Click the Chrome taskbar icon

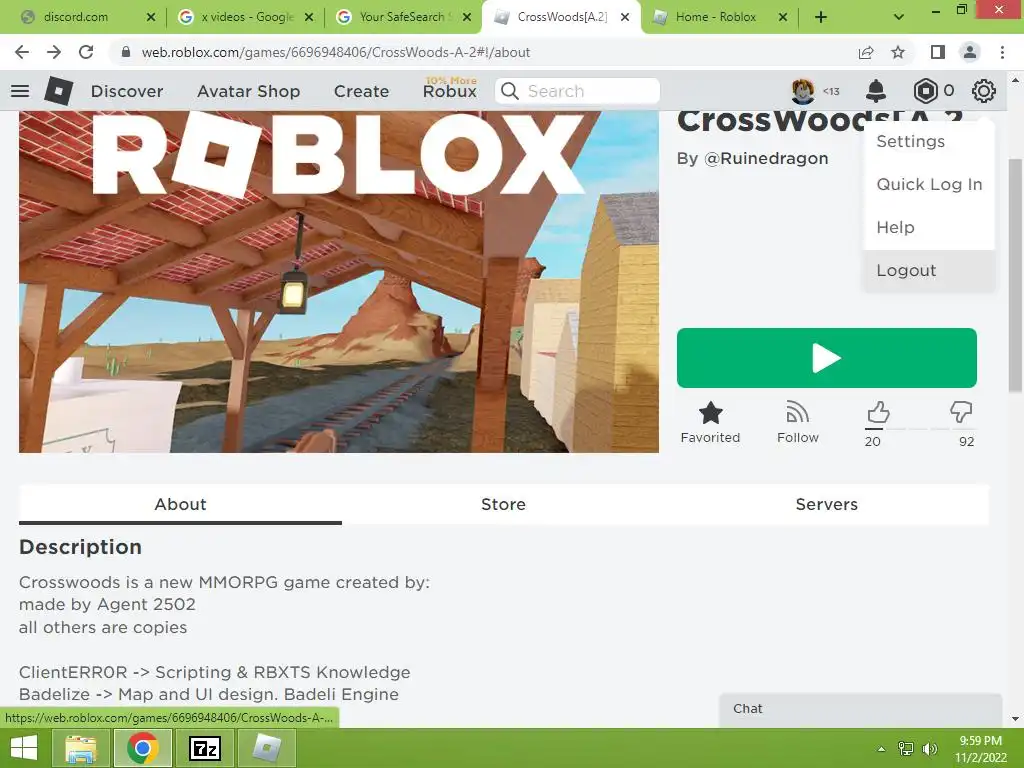click(x=142, y=748)
